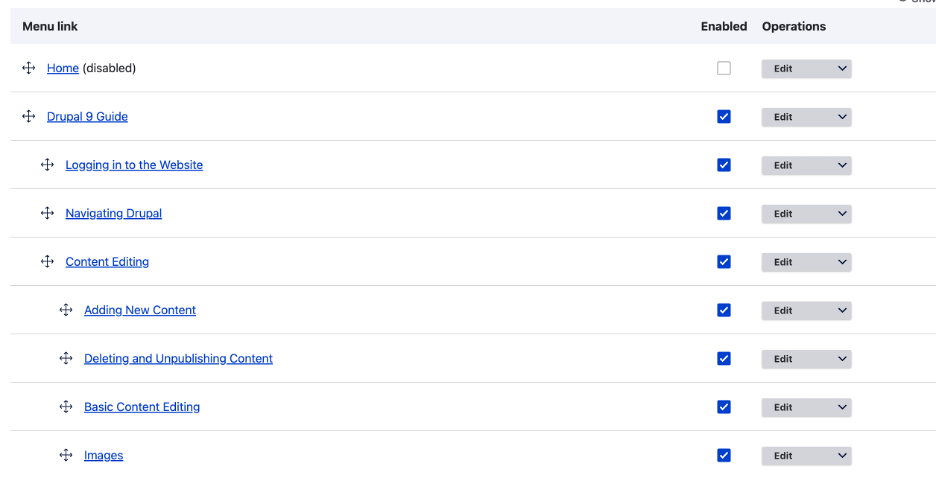This screenshot has width=936, height=478.
Task: Open operations dropdown arrow for Navigating Drupal
Action: (842, 214)
